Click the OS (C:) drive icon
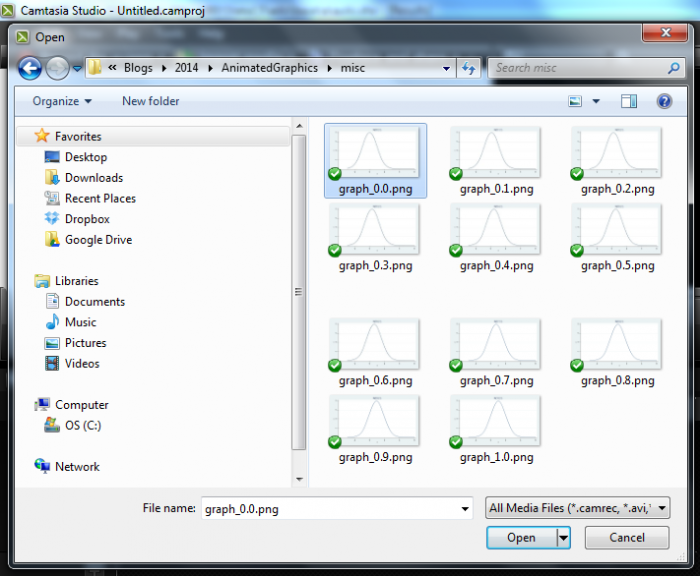The height and width of the screenshot is (576, 700). [x=53, y=425]
